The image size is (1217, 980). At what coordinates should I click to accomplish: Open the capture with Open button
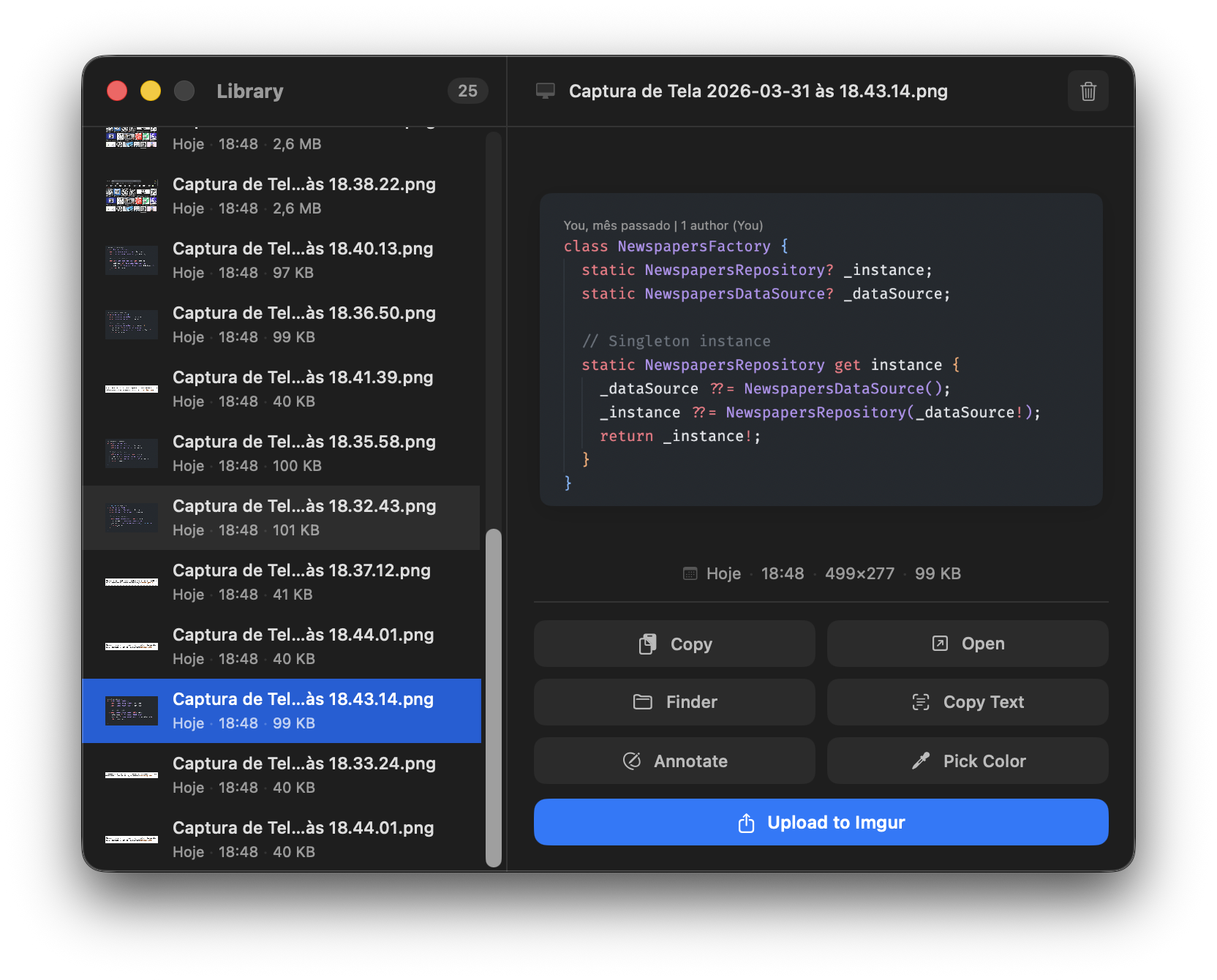(968, 644)
